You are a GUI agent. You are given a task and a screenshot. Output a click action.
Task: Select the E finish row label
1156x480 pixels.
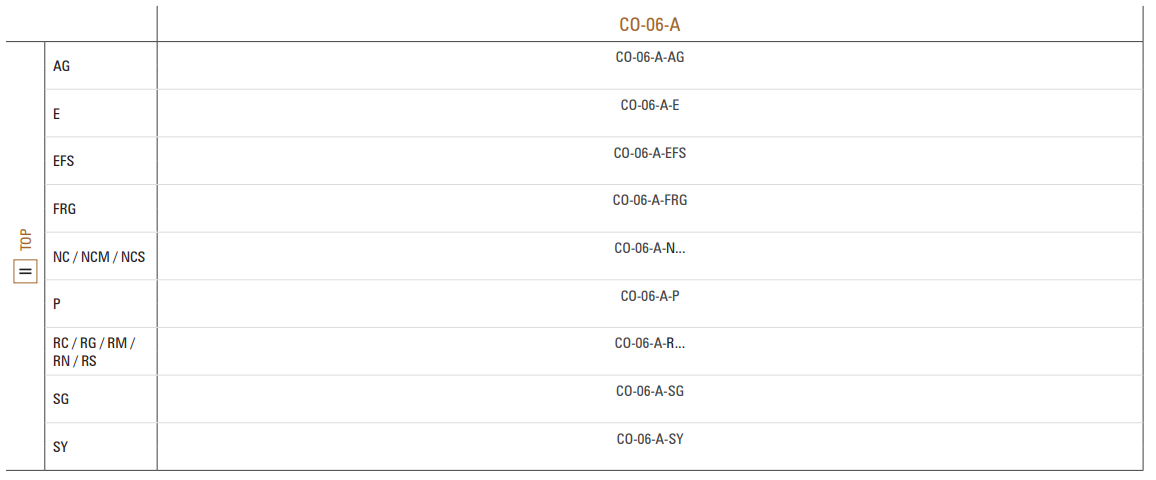coord(57,114)
